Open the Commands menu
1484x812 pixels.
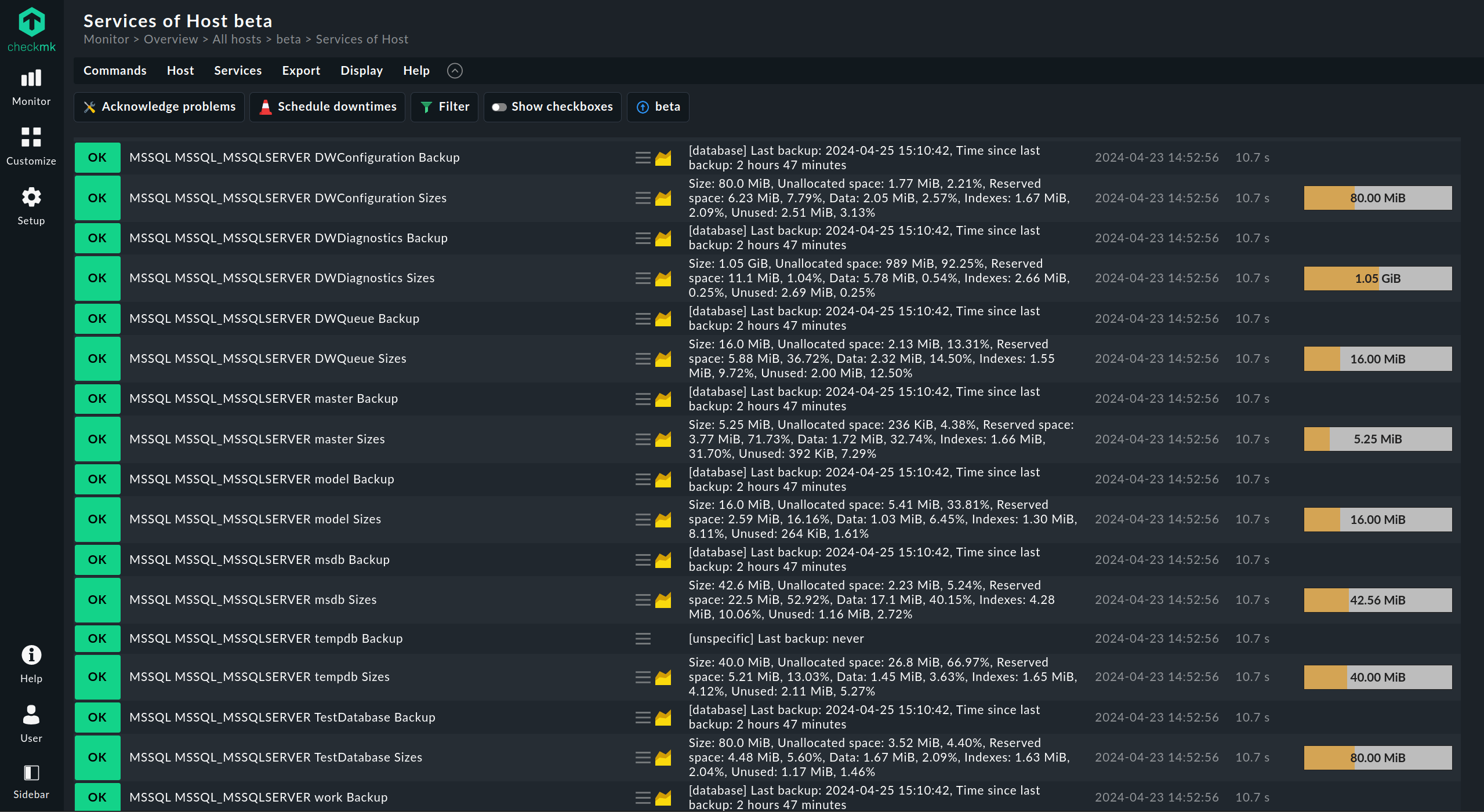click(x=115, y=71)
